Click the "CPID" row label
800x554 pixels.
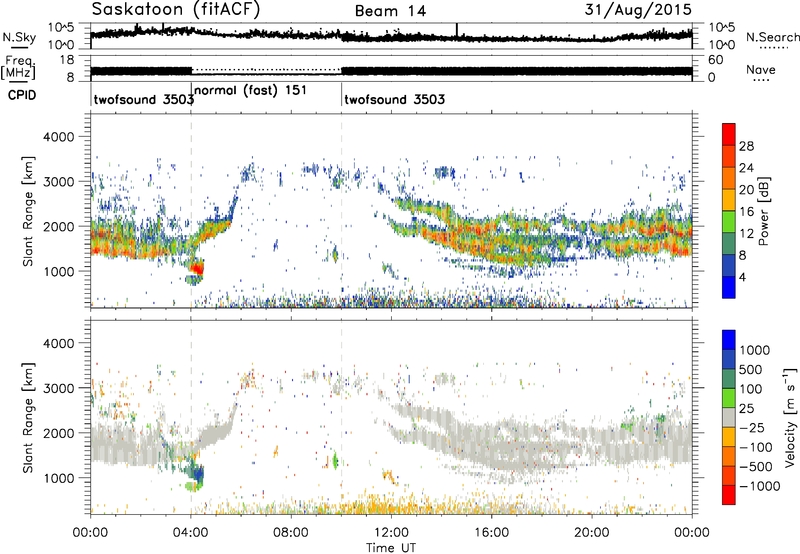pyautogui.click(x=22, y=95)
